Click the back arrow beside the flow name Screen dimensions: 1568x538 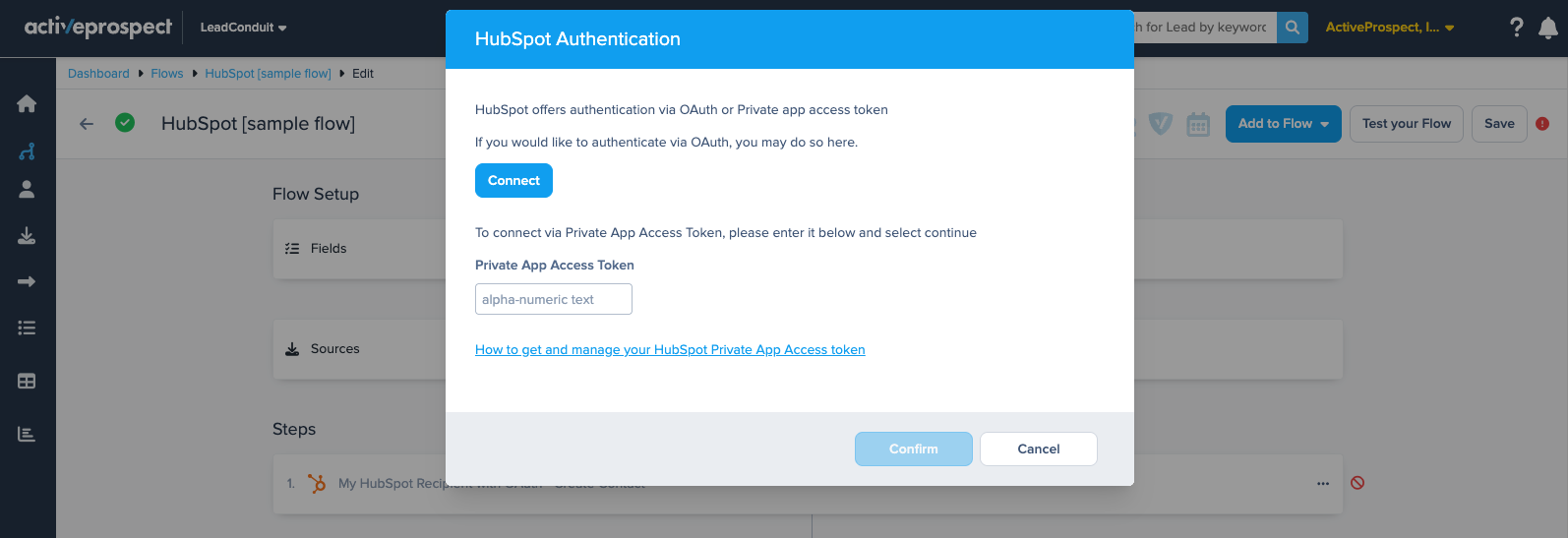pos(87,124)
